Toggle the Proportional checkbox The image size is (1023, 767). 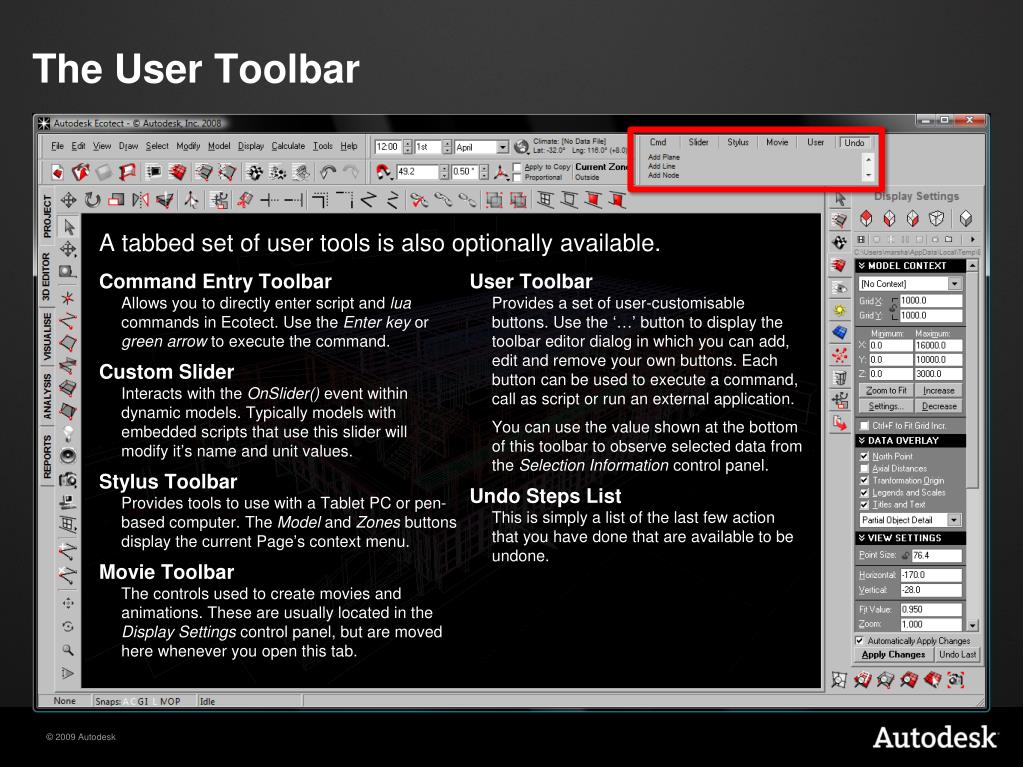[517, 177]
